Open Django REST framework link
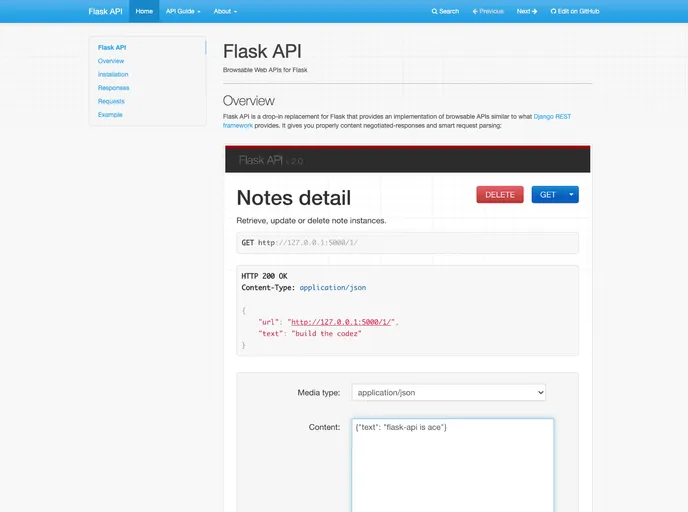Viewport: 688px width, 512px height. click(x=552, y=117)
